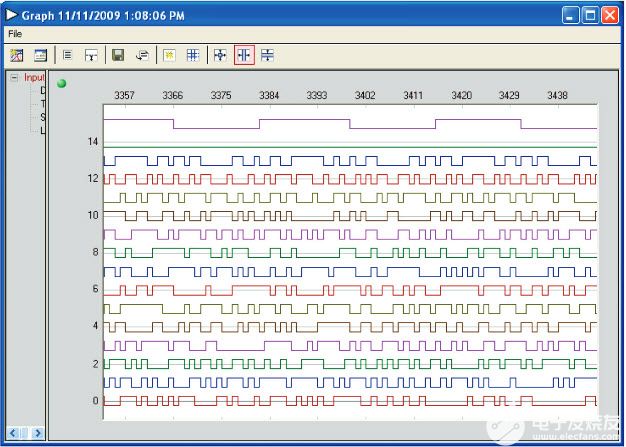Click the properties window toolbar icon

point(40,55)
